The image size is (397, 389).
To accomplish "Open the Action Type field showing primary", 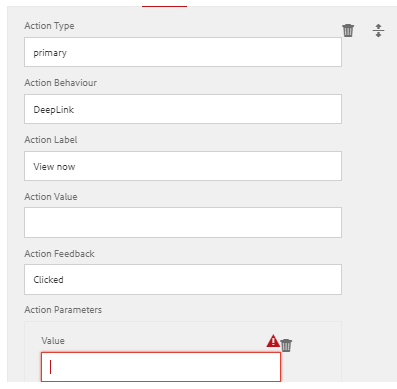I will point(183,52).
